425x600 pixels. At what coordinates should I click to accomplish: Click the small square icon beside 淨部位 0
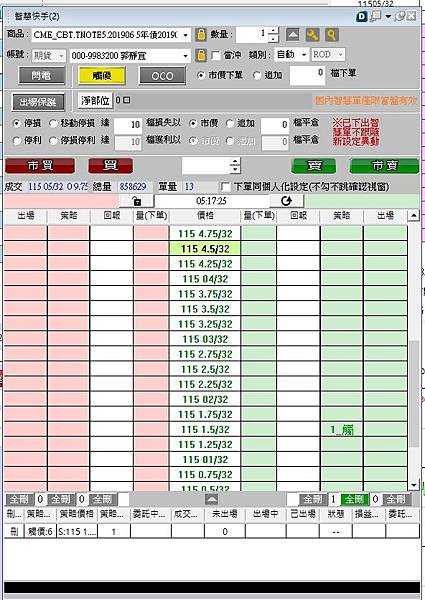pyautogui.click(x=127, y=100)
